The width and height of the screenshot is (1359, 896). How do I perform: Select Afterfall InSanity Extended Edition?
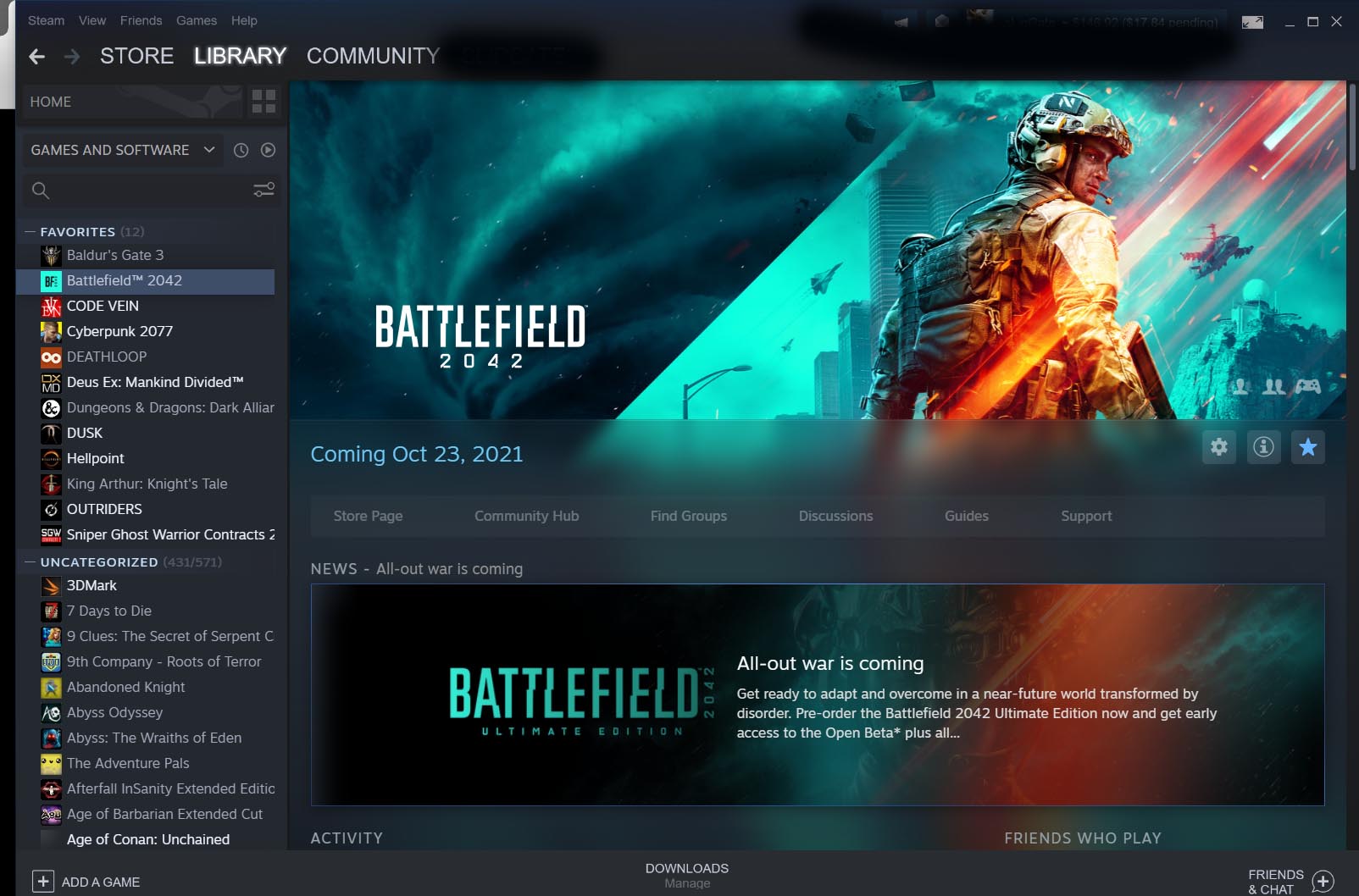[x=145, y=788]
